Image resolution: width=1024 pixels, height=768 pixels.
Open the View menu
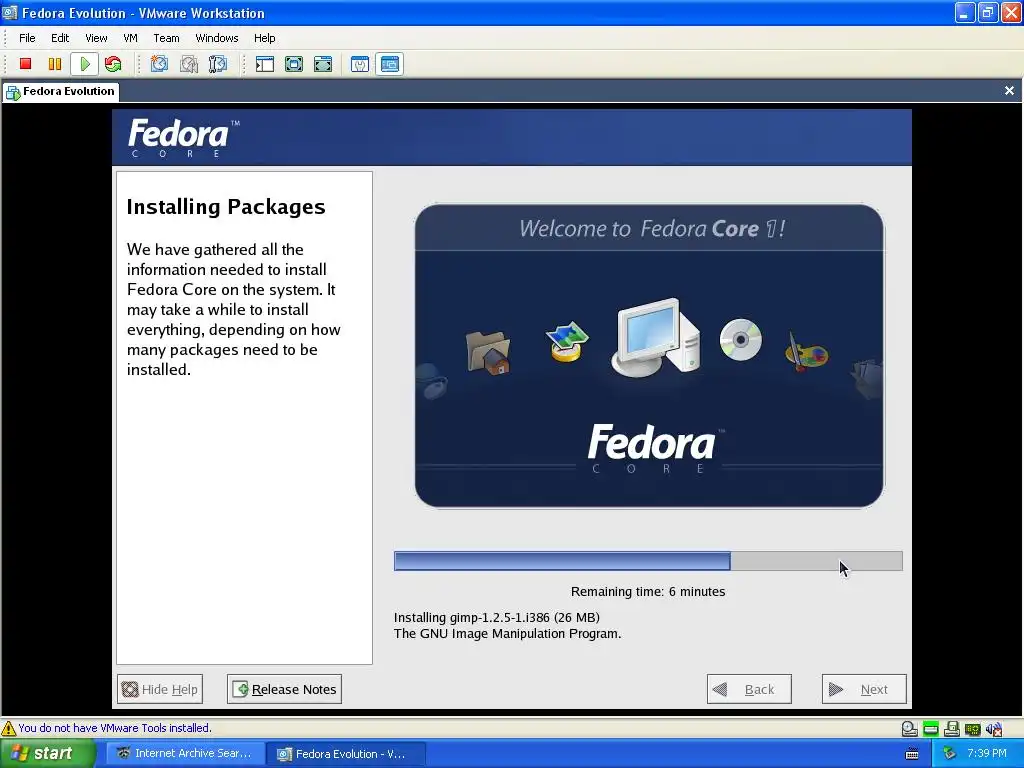(96, 38)
